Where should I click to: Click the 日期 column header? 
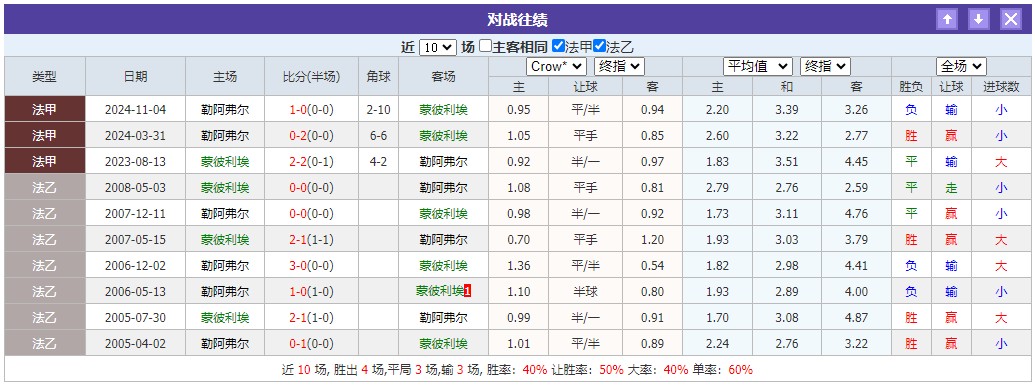tap(135, 76)
